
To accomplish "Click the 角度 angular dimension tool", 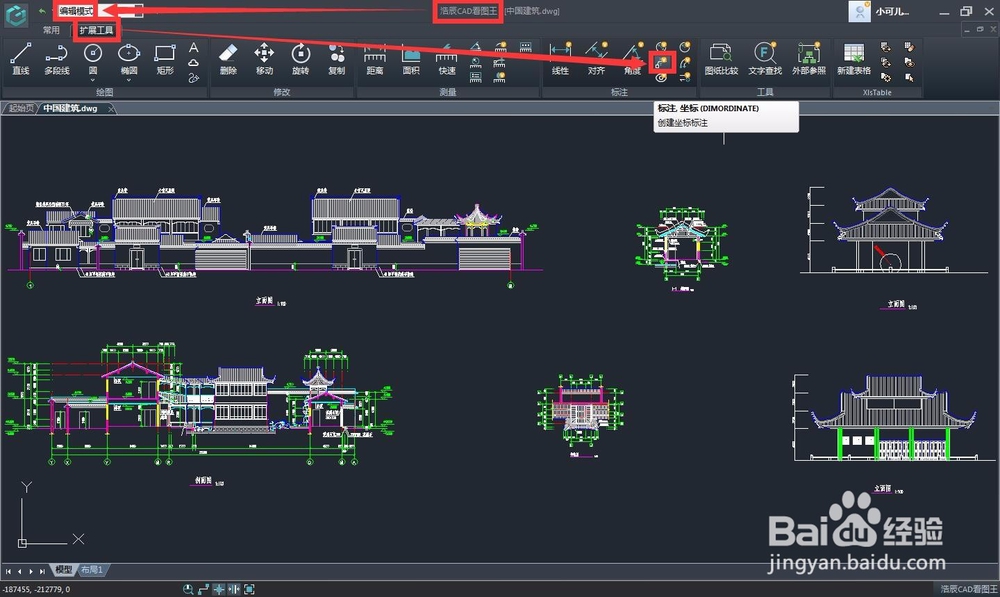I will [x=632, y=59].
